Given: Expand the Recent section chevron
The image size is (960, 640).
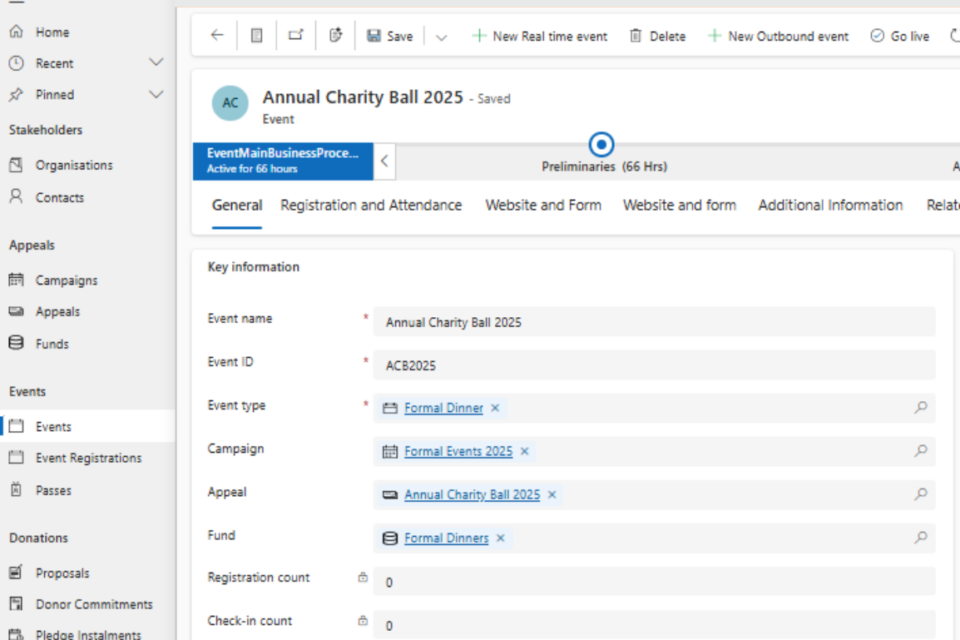Looking at the screenshot, I should 156,63.
